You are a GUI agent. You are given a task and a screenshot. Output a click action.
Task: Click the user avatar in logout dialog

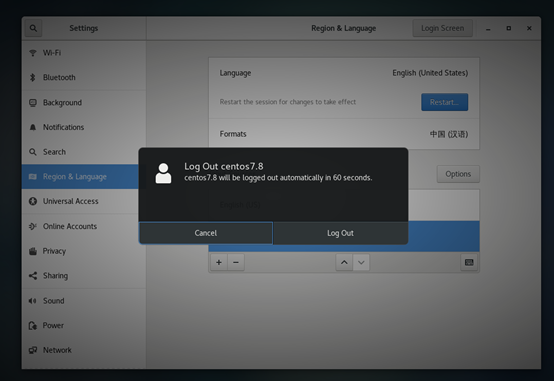(x=163, y=173)
